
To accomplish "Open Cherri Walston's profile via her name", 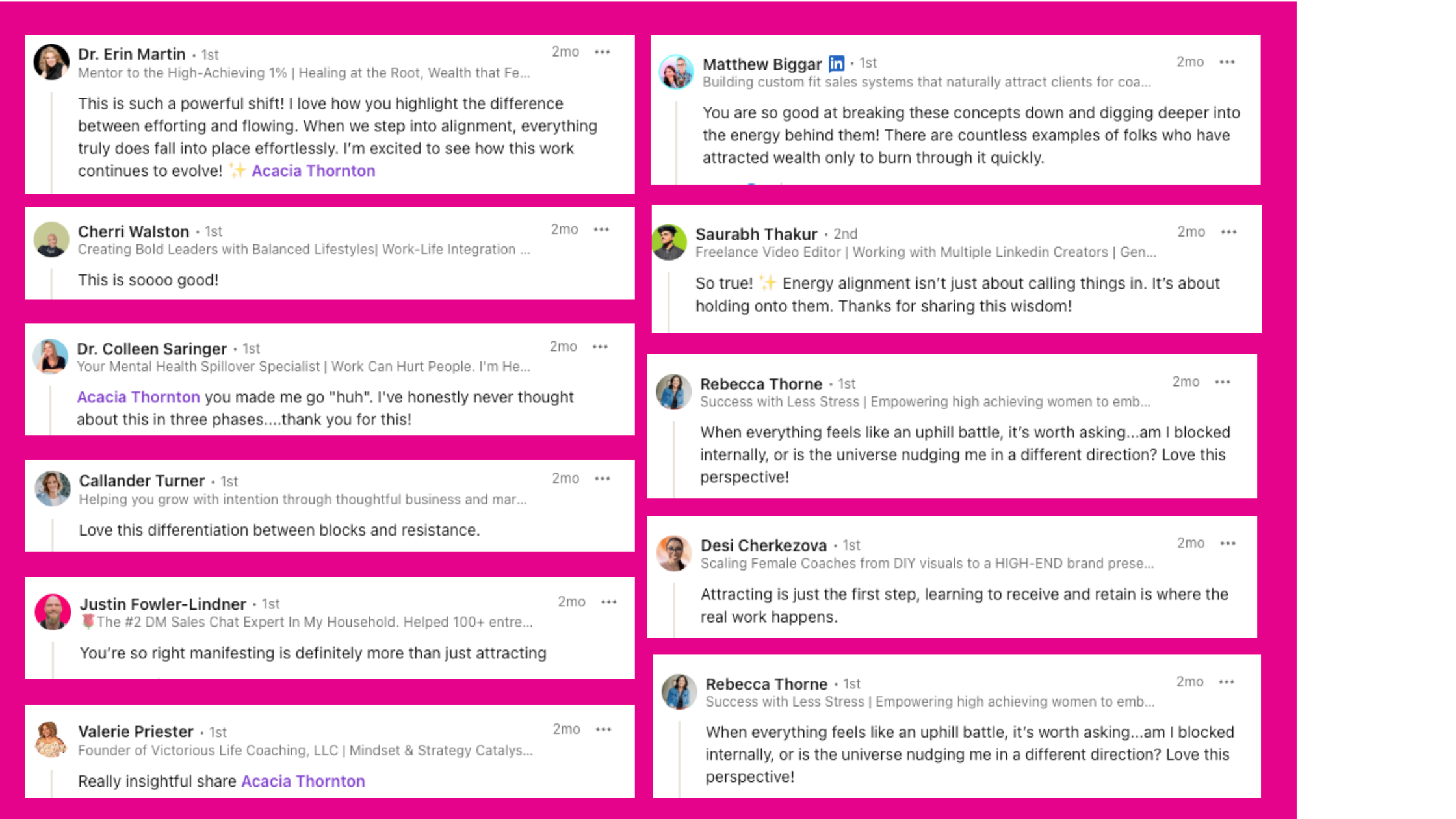I will pos(133,232).
